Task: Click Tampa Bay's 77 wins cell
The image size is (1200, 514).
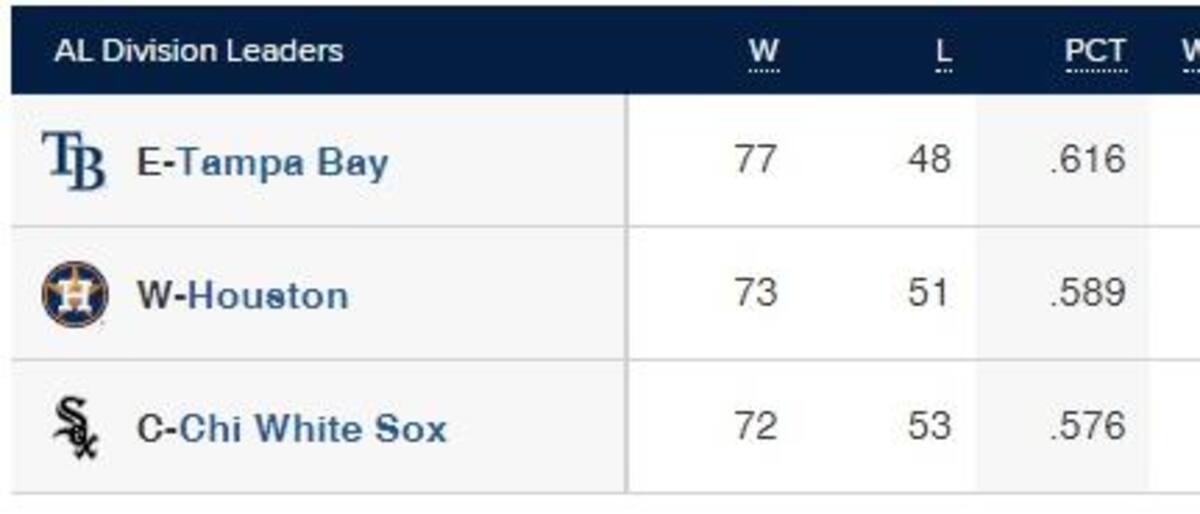Action: 755,160
